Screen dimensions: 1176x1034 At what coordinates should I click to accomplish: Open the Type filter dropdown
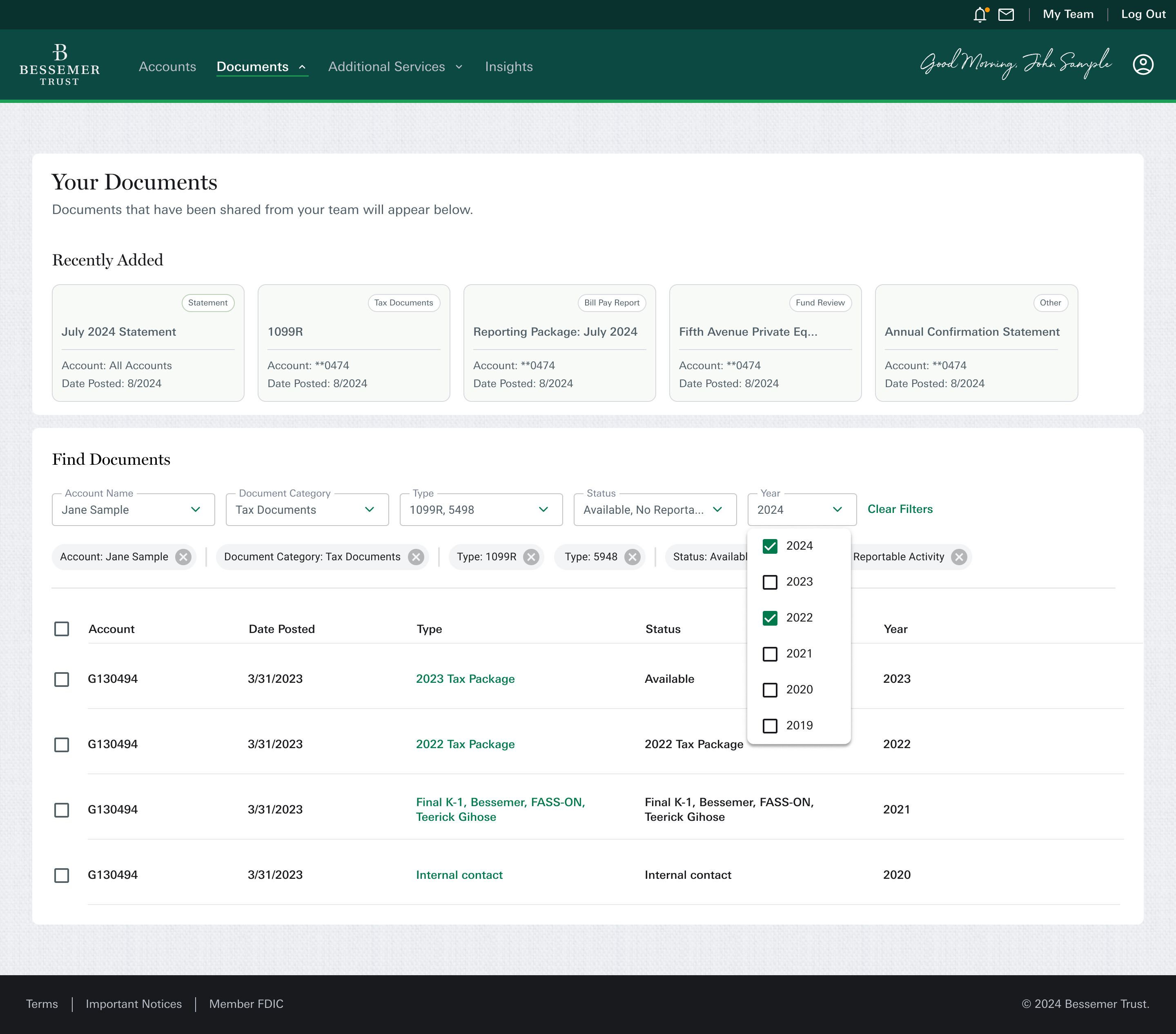[481, 510]
